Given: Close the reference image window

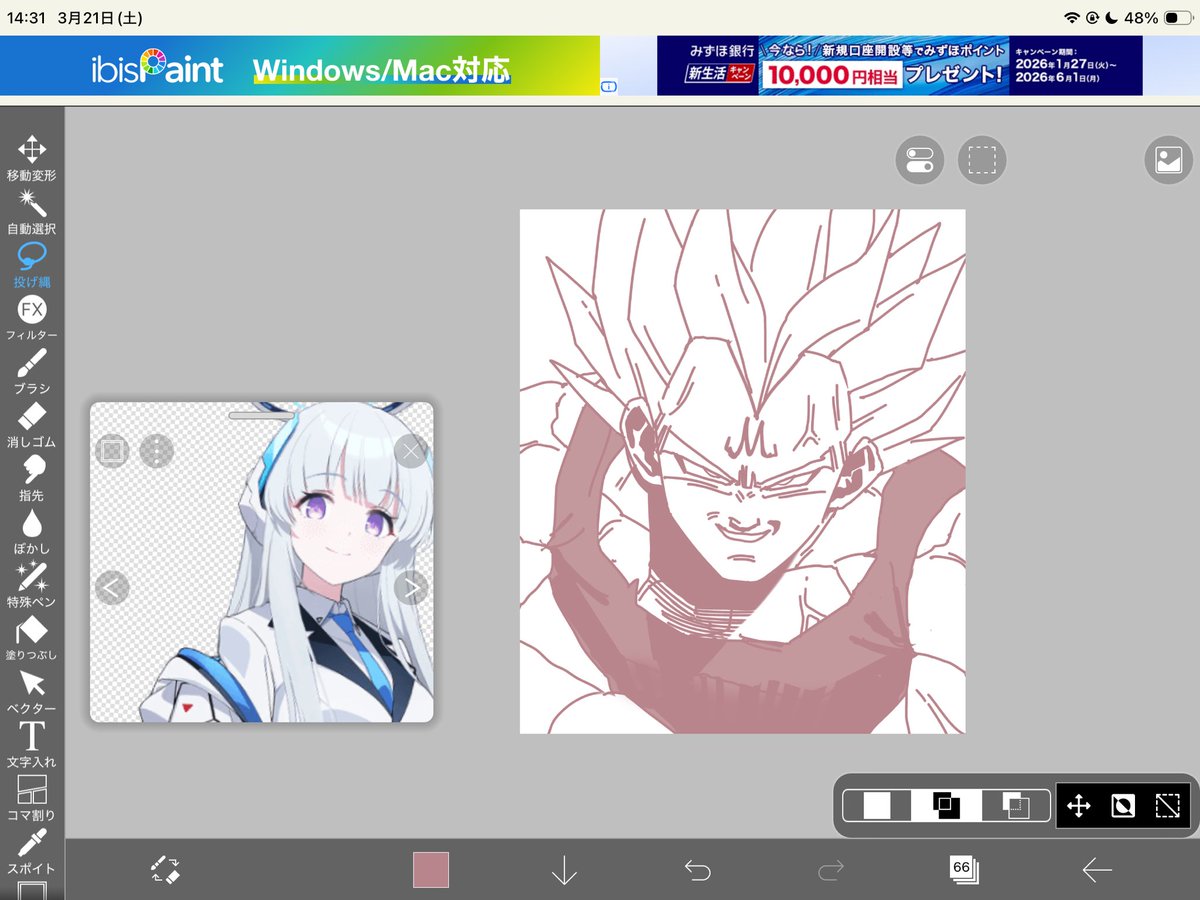Looking at the screenshot, I should 411,451.
